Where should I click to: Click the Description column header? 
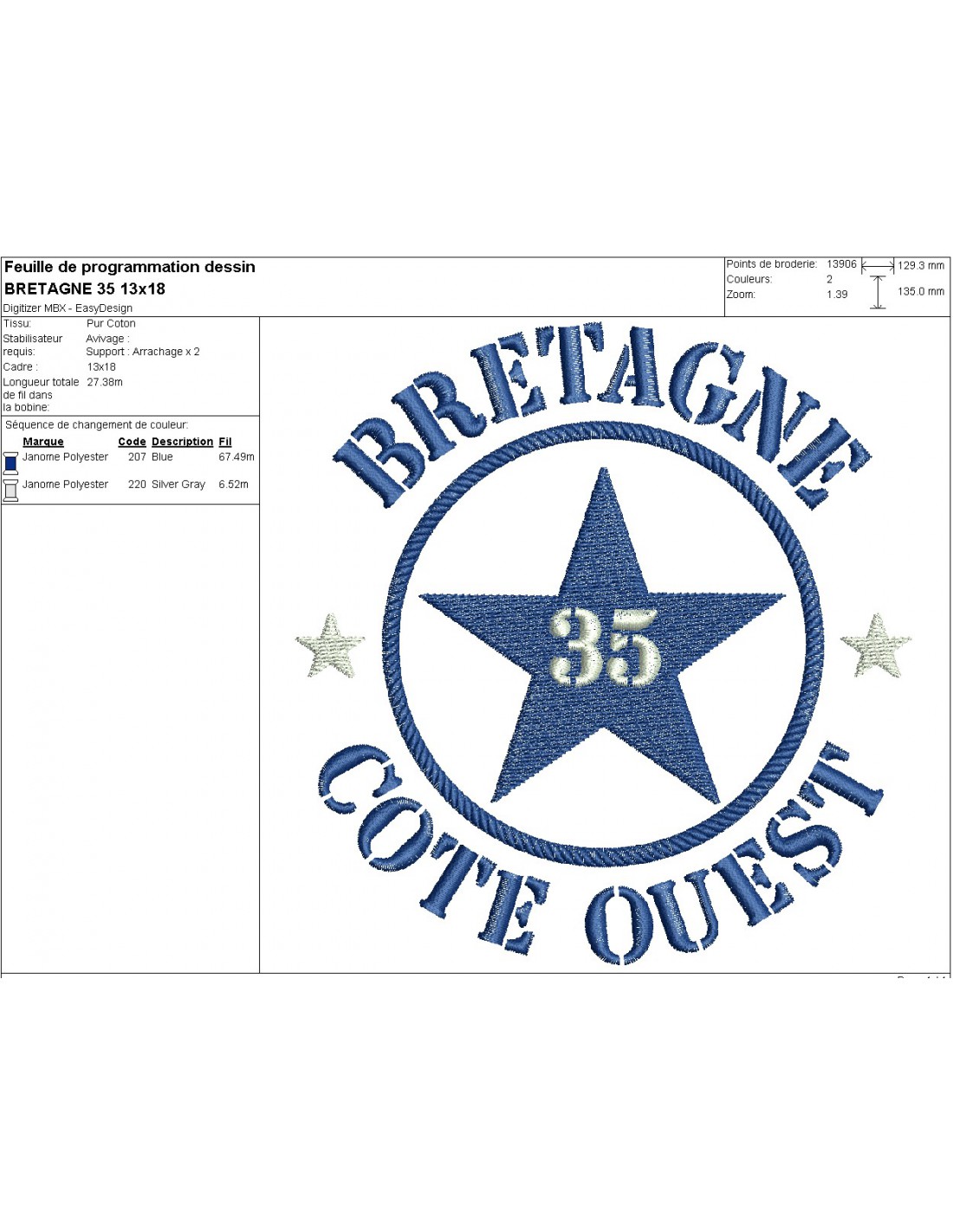(x=182, y=442)
